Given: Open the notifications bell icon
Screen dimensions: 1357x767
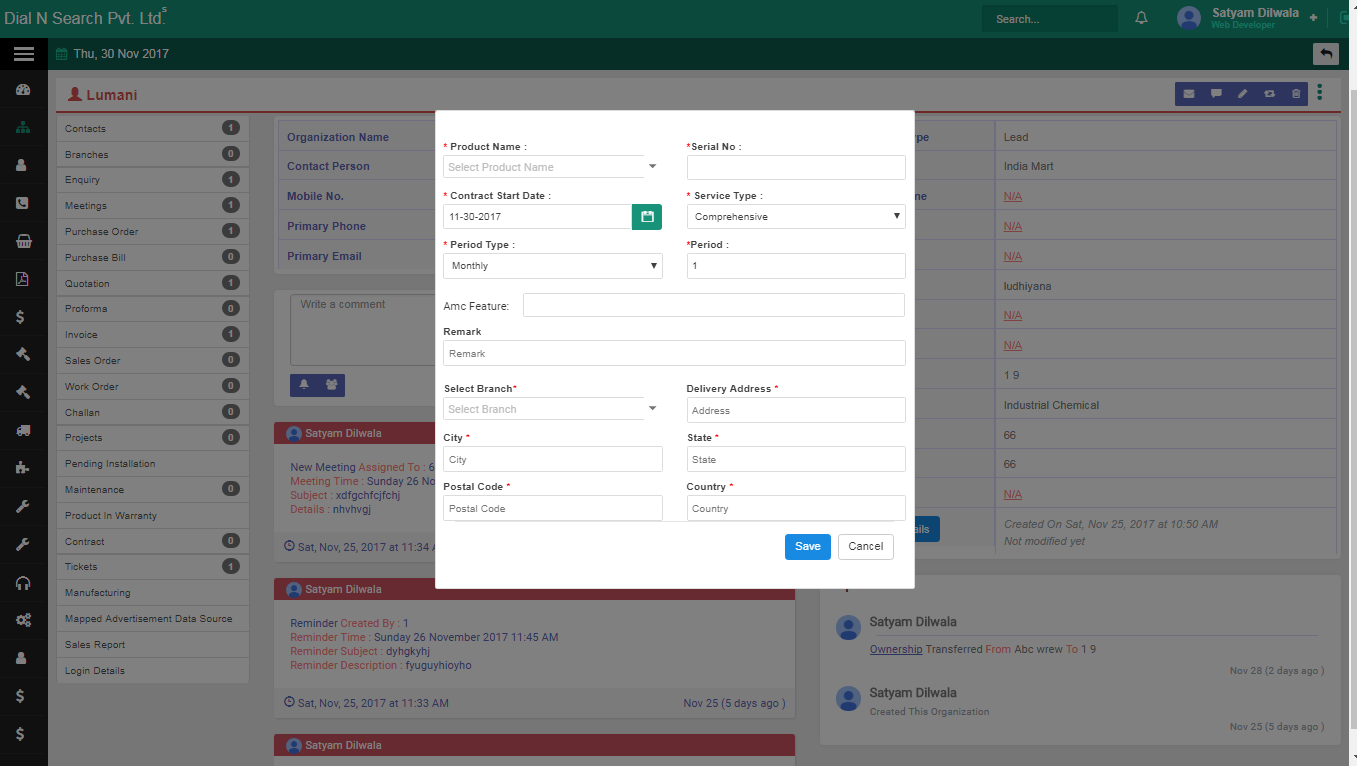Looking at the screenshot, I should (x=1141, y=19).
